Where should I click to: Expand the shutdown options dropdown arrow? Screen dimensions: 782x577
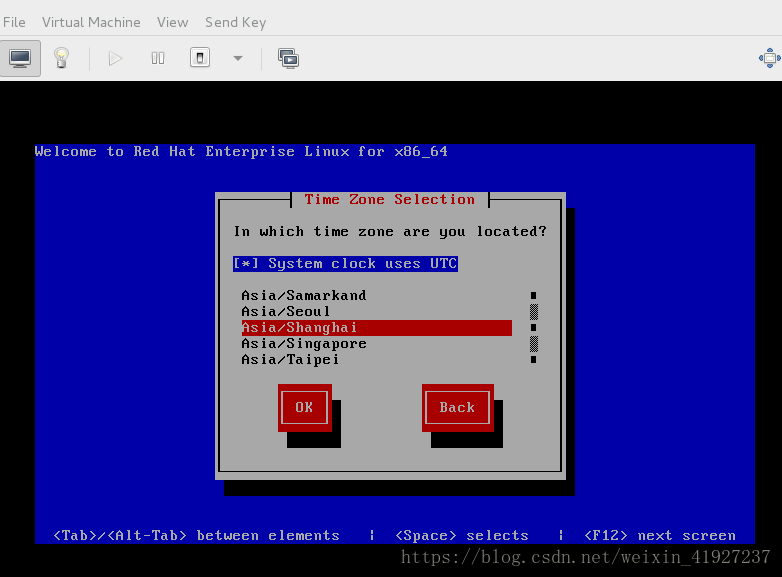pyautogui.click(x=238, y=58)
